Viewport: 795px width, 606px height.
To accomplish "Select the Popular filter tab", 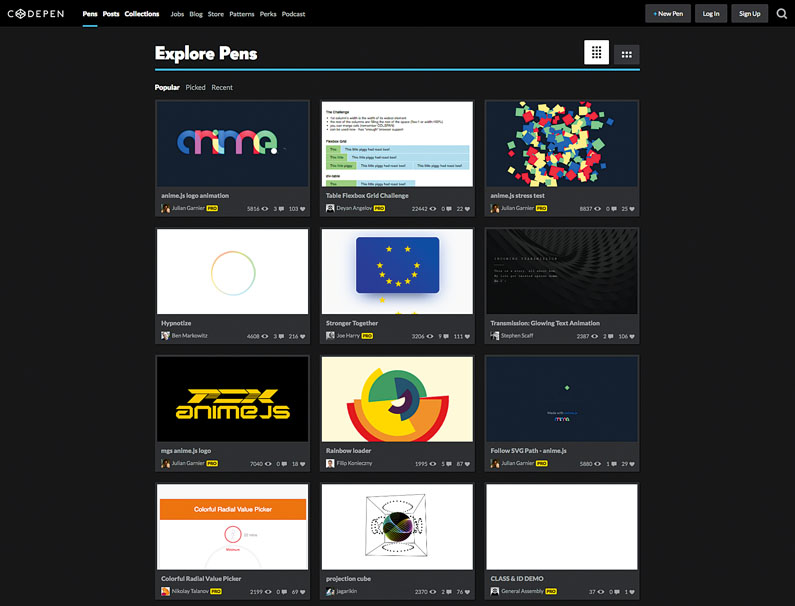I will pos(167,87).
